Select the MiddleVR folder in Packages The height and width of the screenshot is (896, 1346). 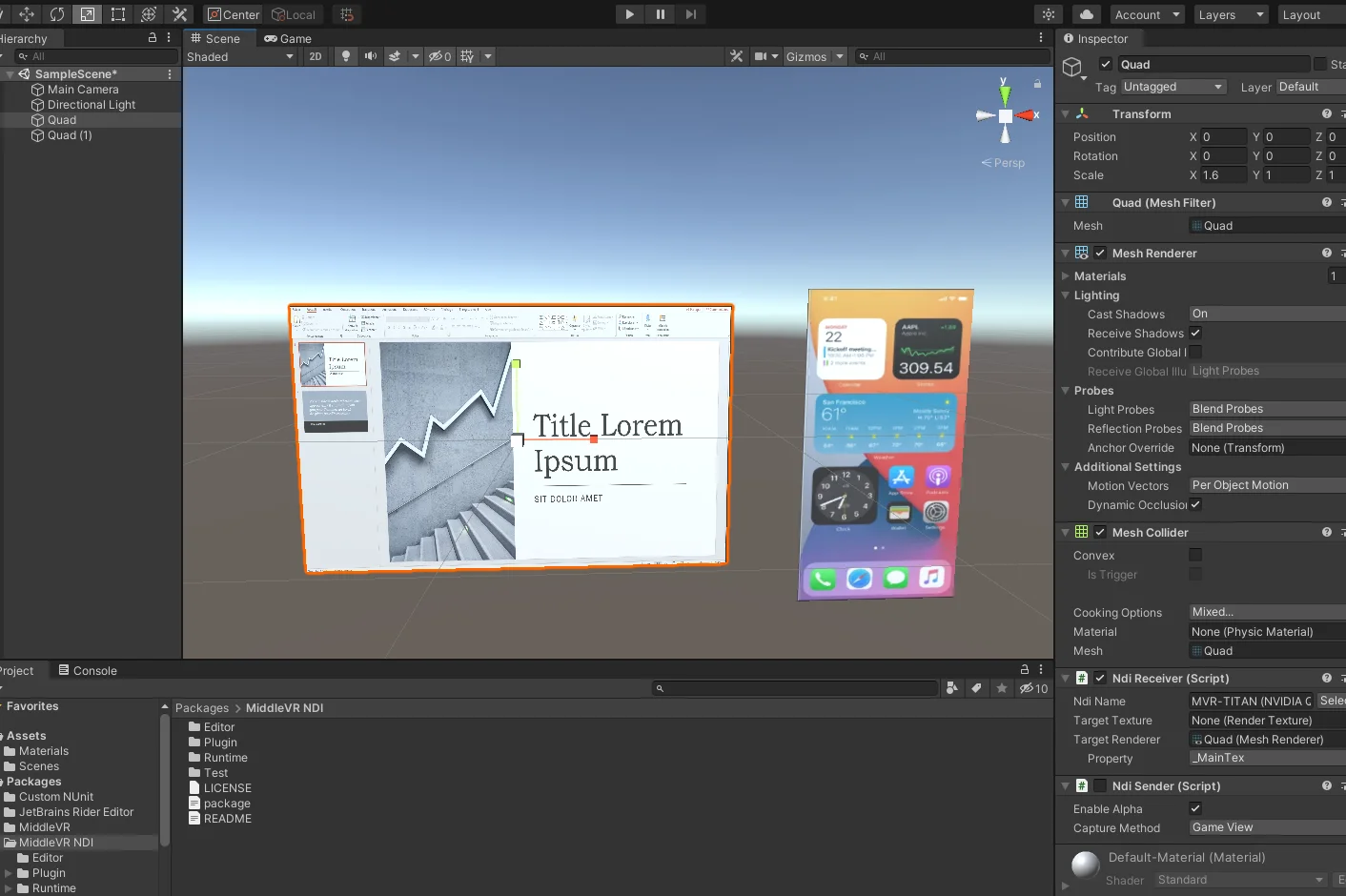tap(37, 827)
